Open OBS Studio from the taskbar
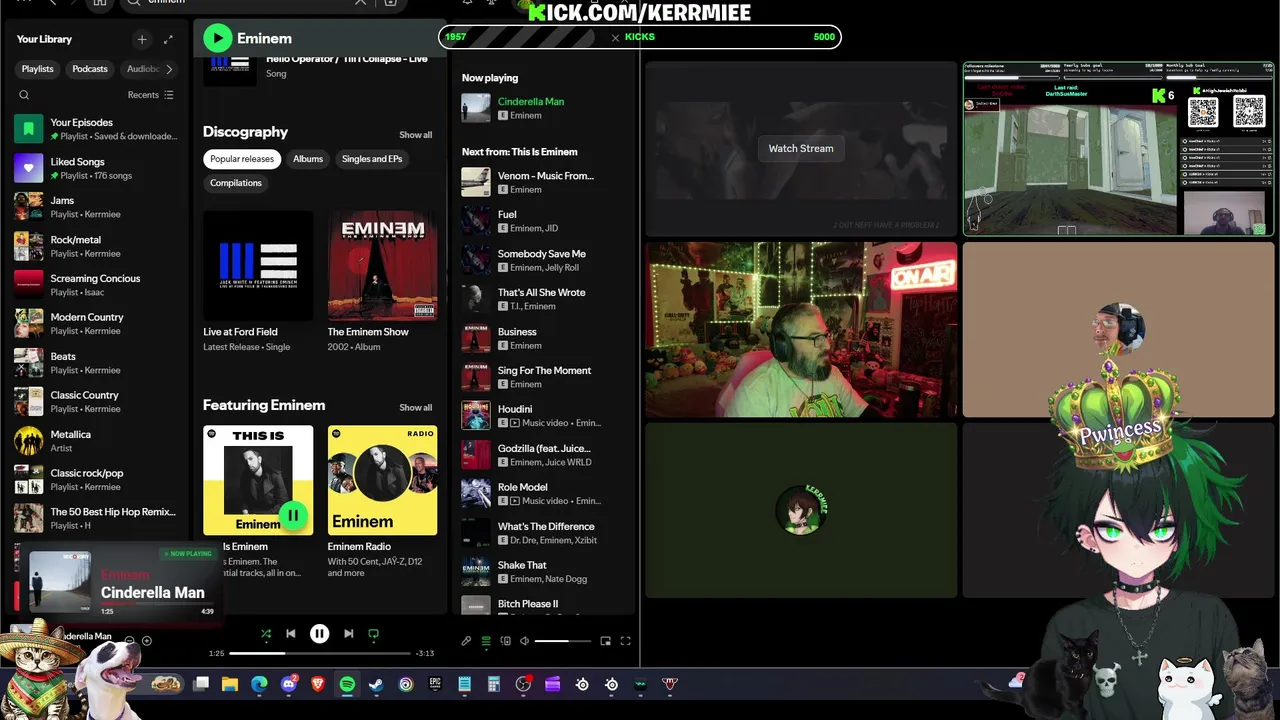The height and width of the screenshot is (720, 1280). [523, 684]
